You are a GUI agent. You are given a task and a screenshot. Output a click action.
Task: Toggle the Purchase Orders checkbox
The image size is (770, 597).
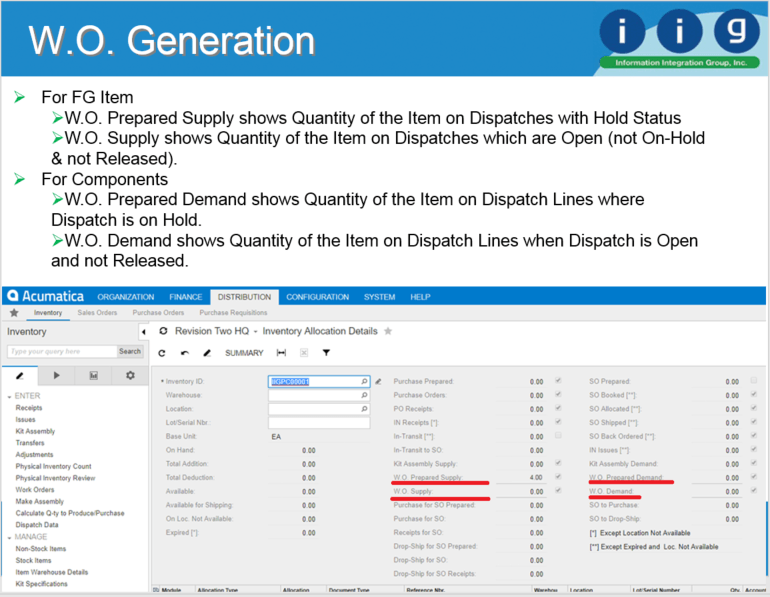click(558, 394)
